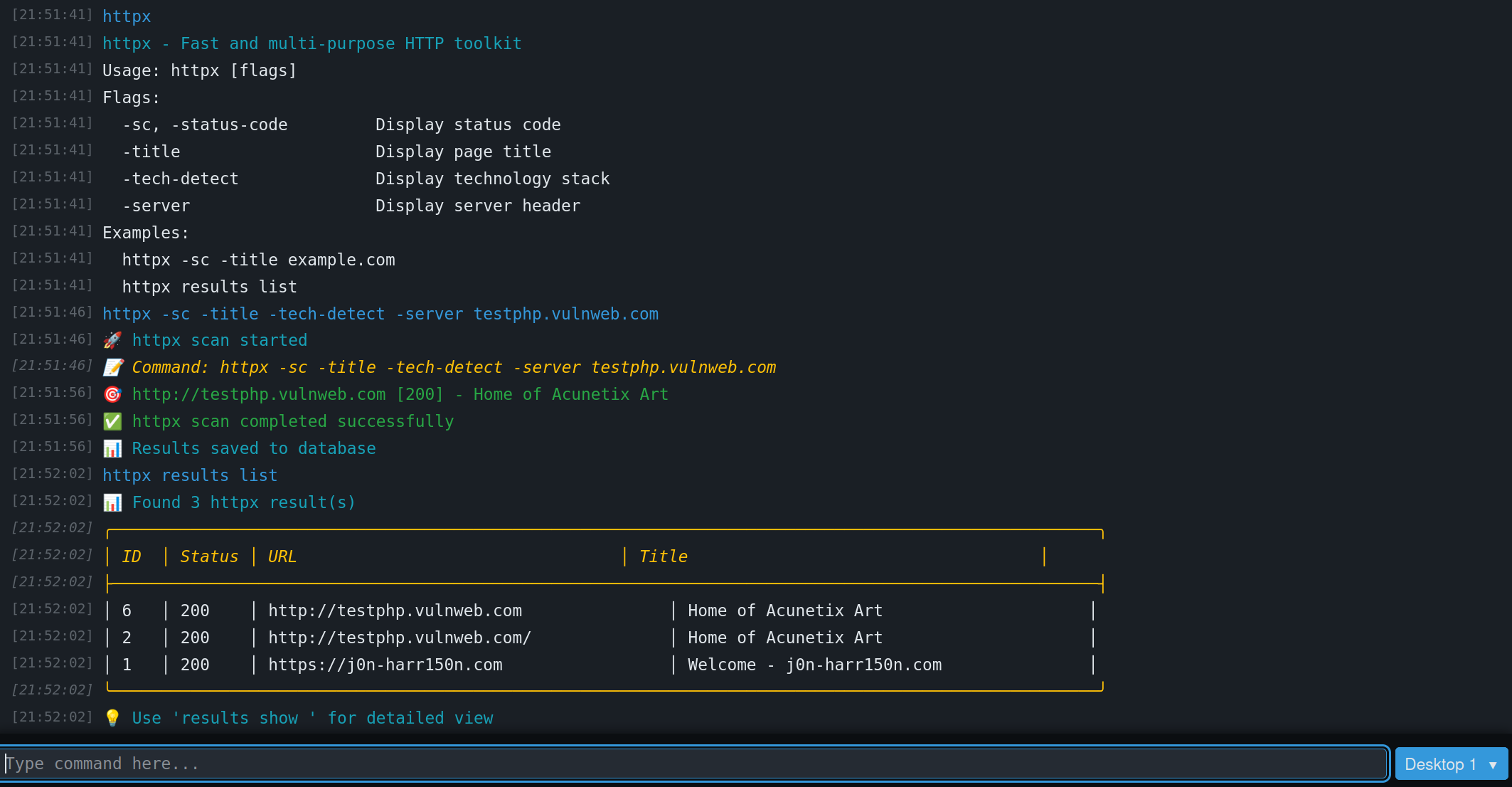Click the lightbulb icon on the tip line
The height and width of the screenshot is (787, 1512).
tap(114, 718)
